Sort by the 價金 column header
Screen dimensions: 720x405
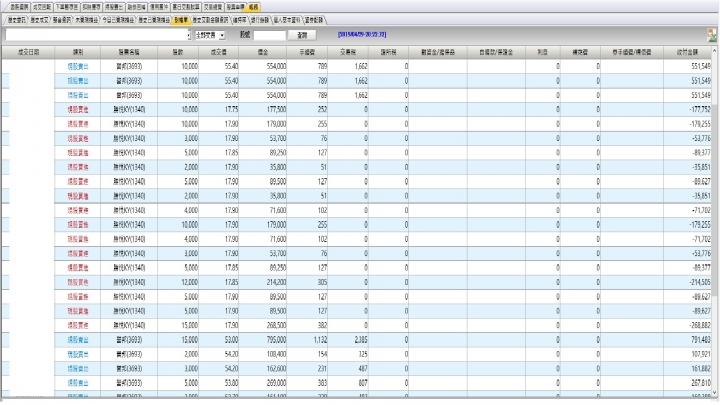tap(263, 52)
